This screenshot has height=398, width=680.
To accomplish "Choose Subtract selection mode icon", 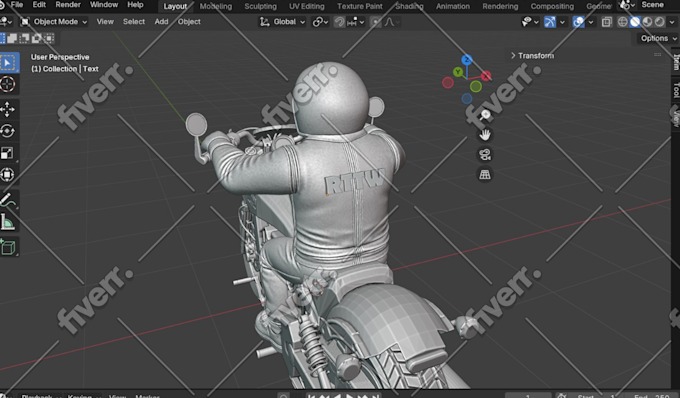I will pyautogui.click(x=25, y=38).
